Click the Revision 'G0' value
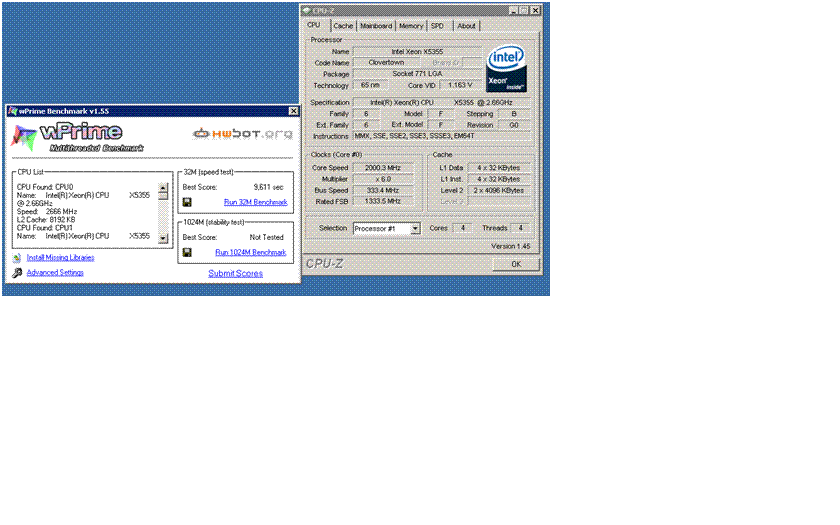The image size is (840, 525). (514, 125)
